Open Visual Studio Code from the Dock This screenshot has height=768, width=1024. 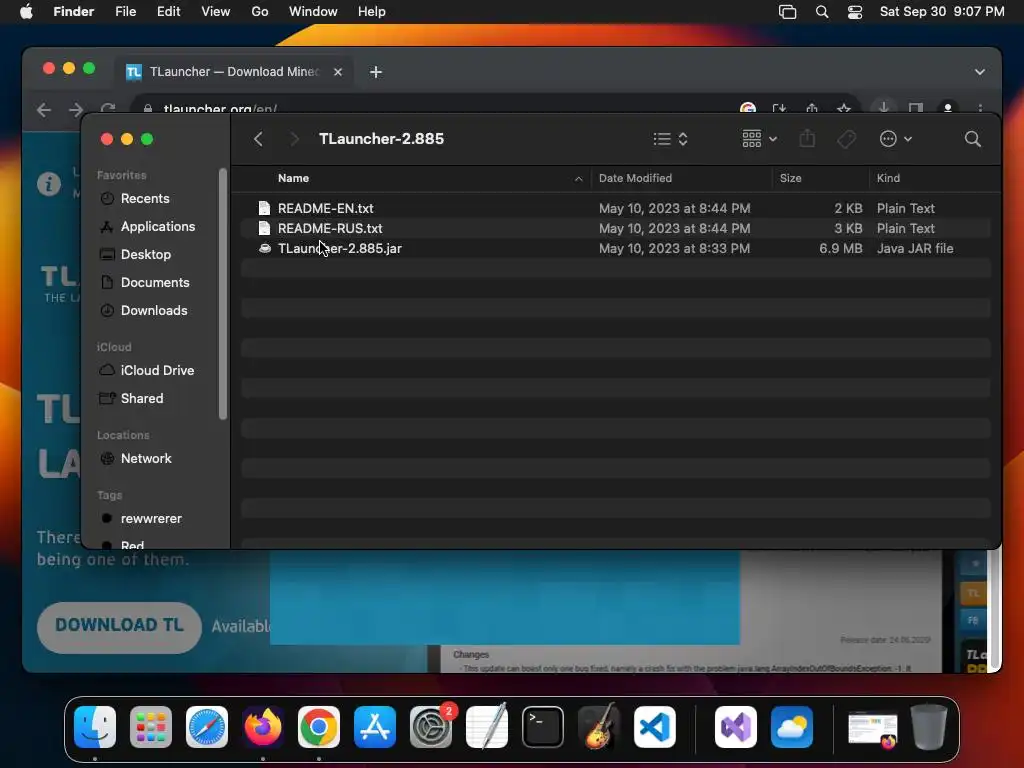click(x=655, y=727)
